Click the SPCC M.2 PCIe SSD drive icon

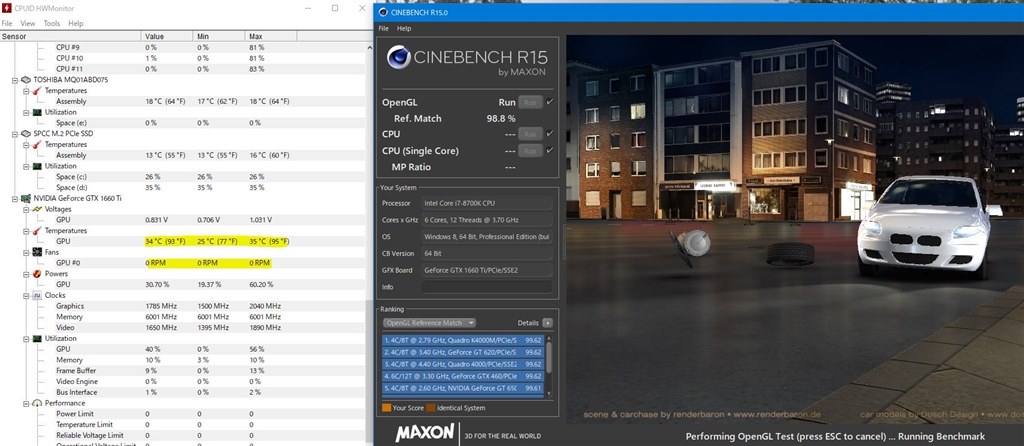25,133
